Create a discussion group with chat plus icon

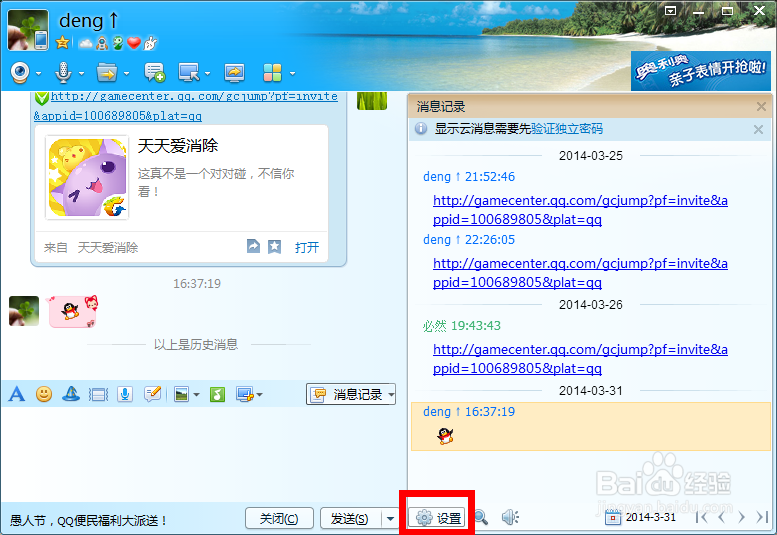pyautogui.click(x=155, y=73)
